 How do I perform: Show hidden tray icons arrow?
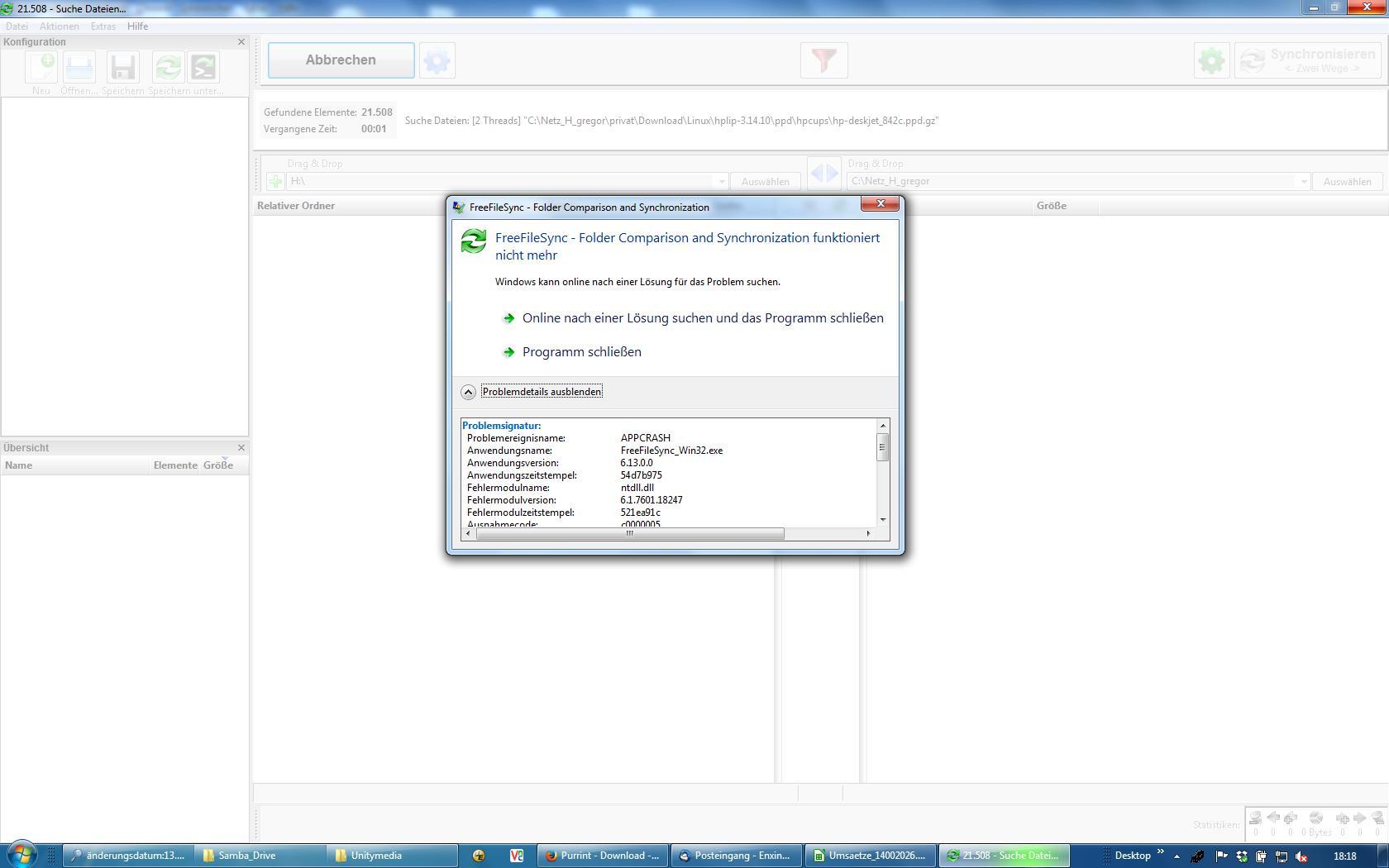coord(1177,856)
